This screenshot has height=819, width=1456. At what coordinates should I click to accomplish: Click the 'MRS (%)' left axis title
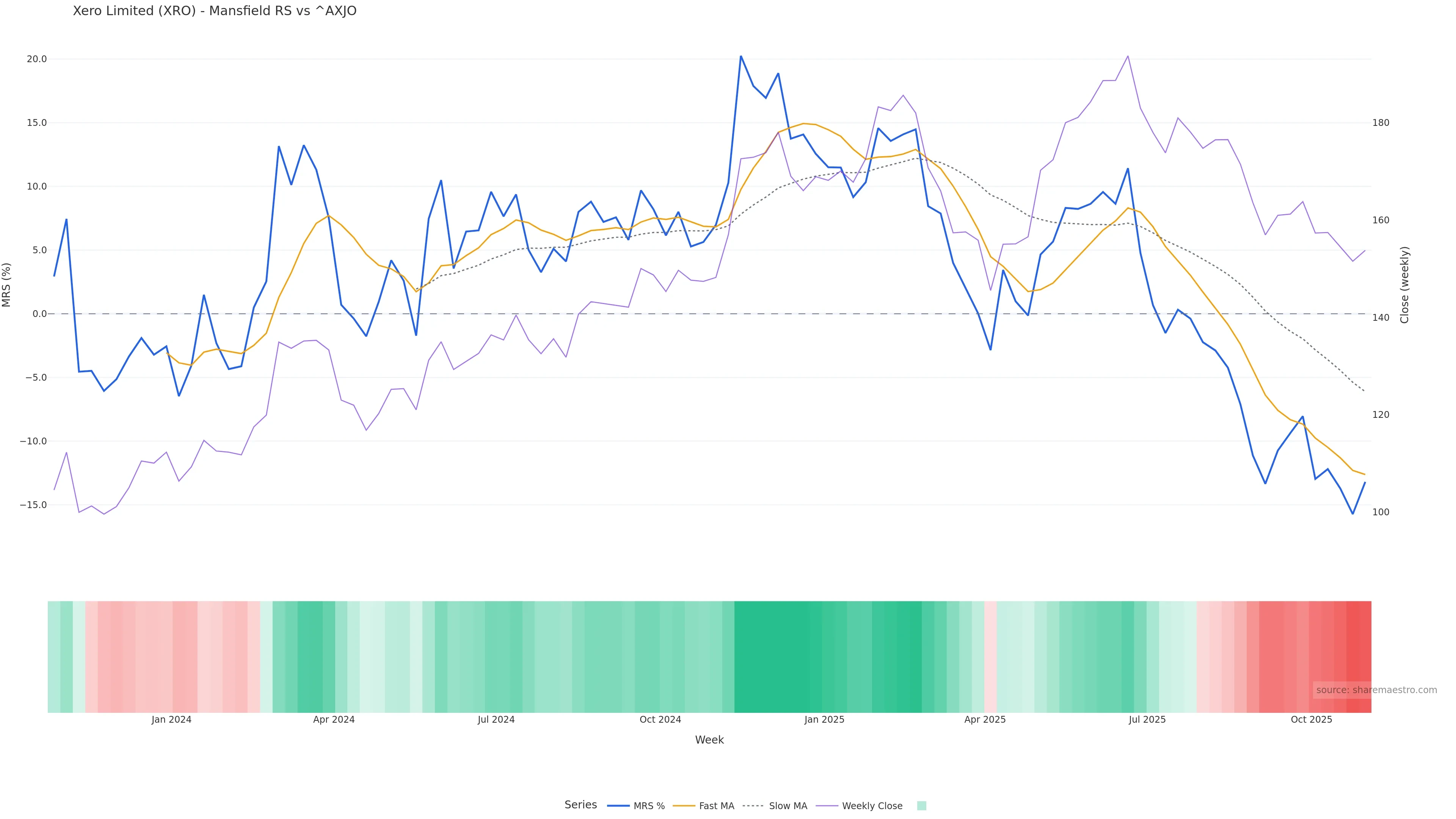tap(7, 284)
